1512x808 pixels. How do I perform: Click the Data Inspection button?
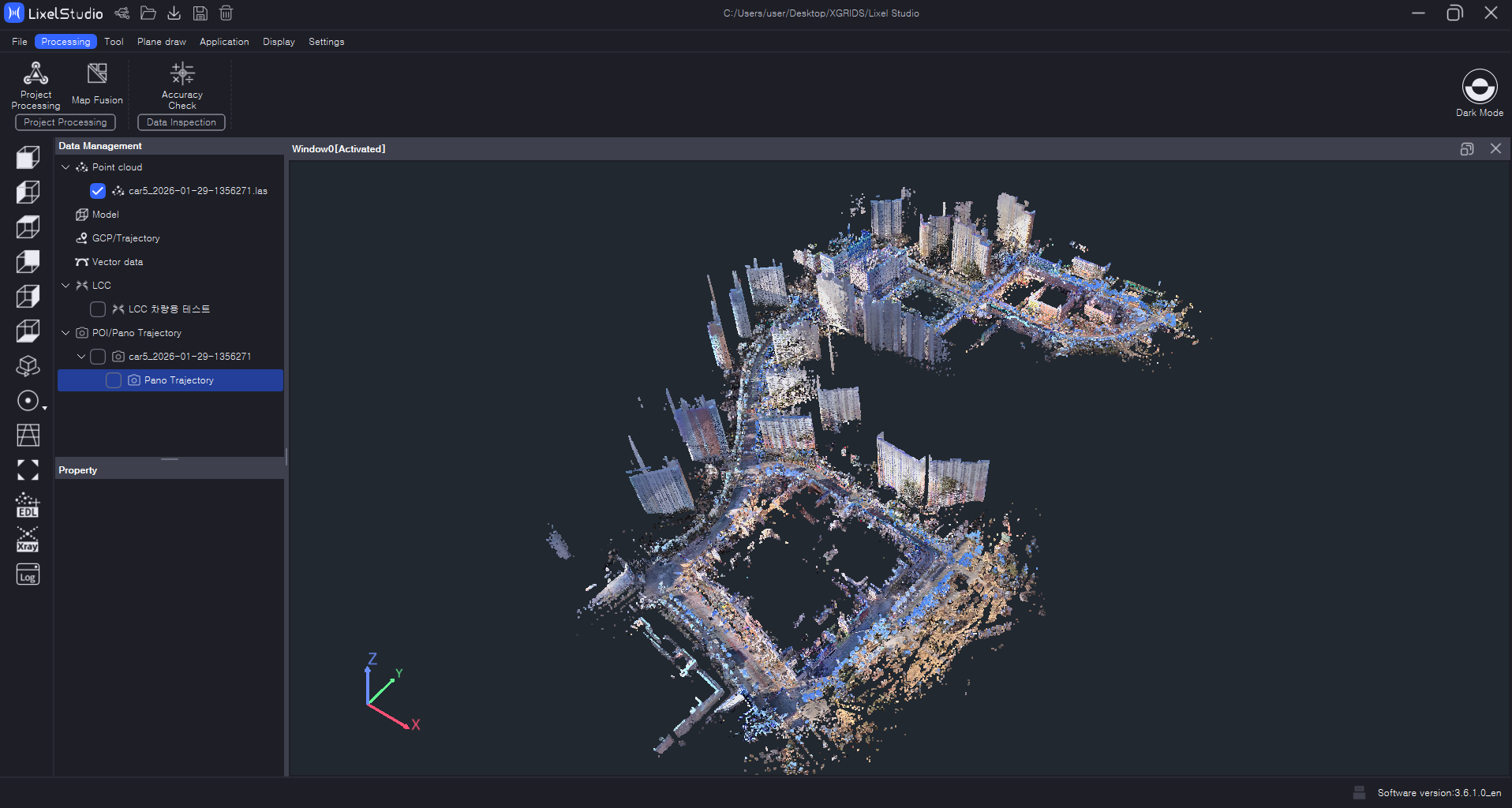(182, 122)
